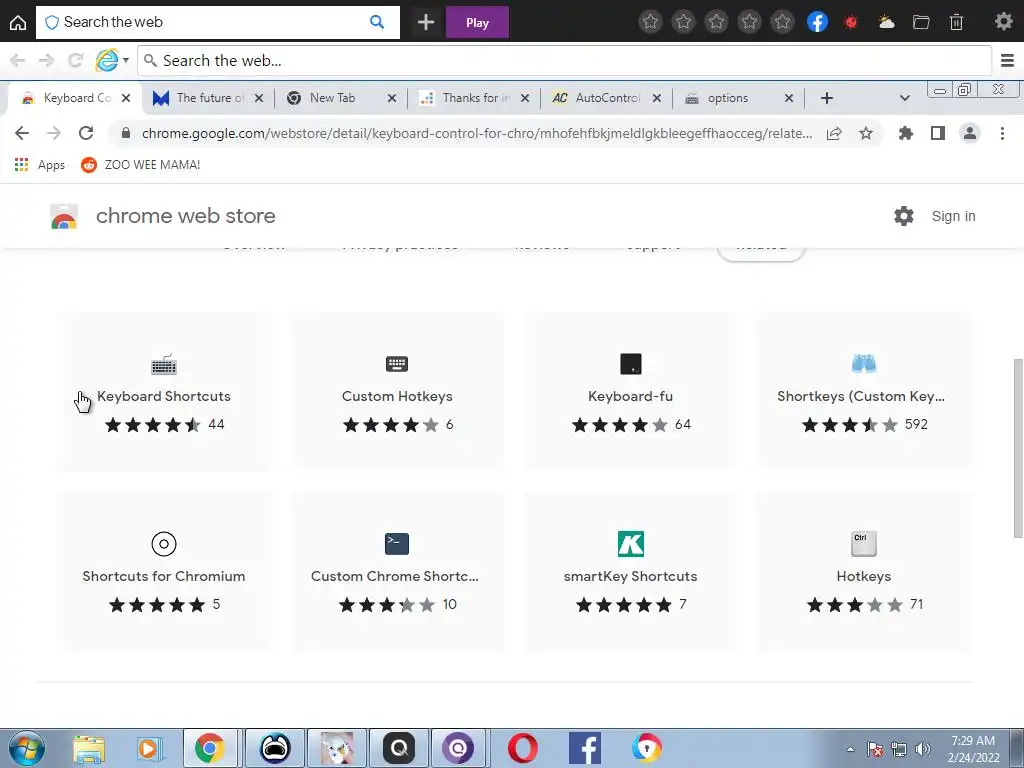Open the Keyboard Shortcuts extension card
Screen dimensions: 1024x768
tap(164, 392)
